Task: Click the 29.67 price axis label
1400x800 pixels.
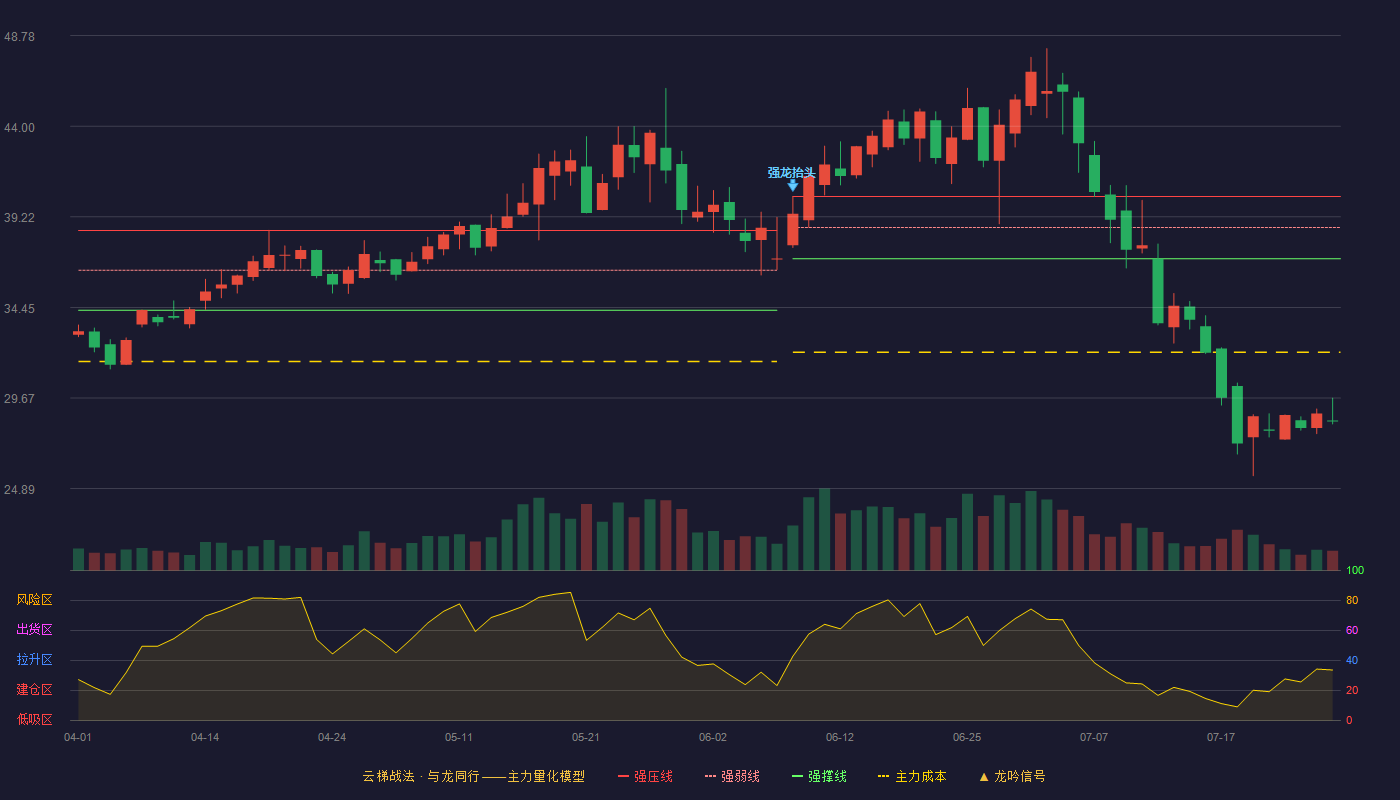Action: pyautogui.click(x=19, y=398)
